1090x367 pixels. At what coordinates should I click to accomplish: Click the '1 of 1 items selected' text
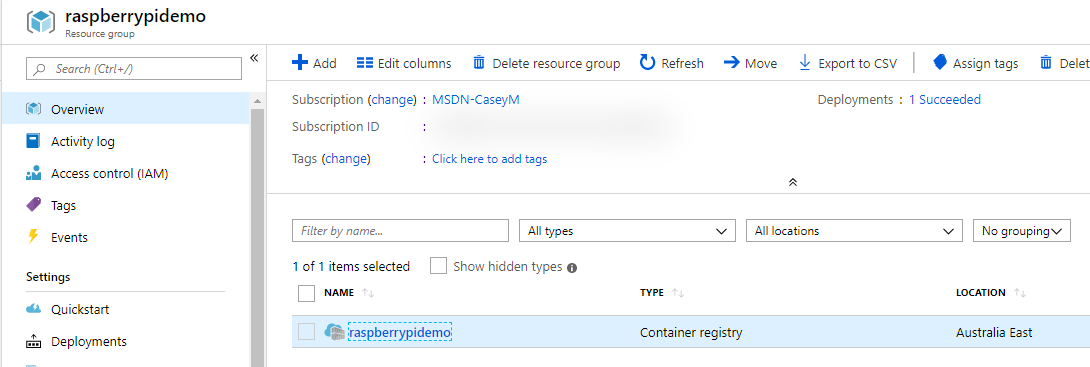tap(352, 266)
